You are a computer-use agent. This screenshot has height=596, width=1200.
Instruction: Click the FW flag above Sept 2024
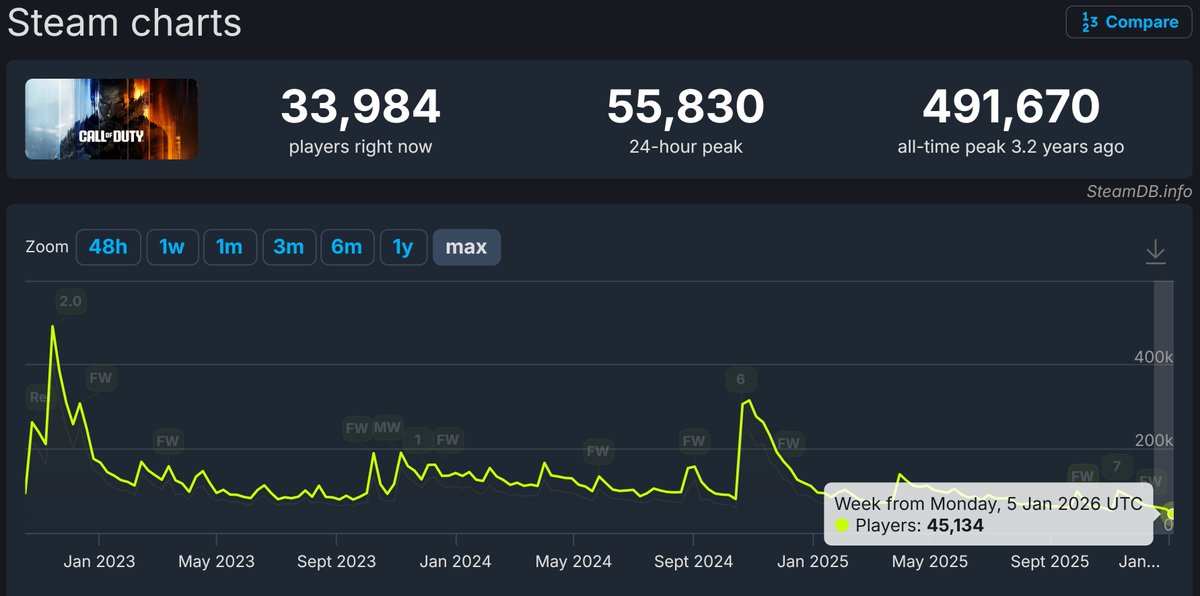pyautogui.click(x=693, y=440)
